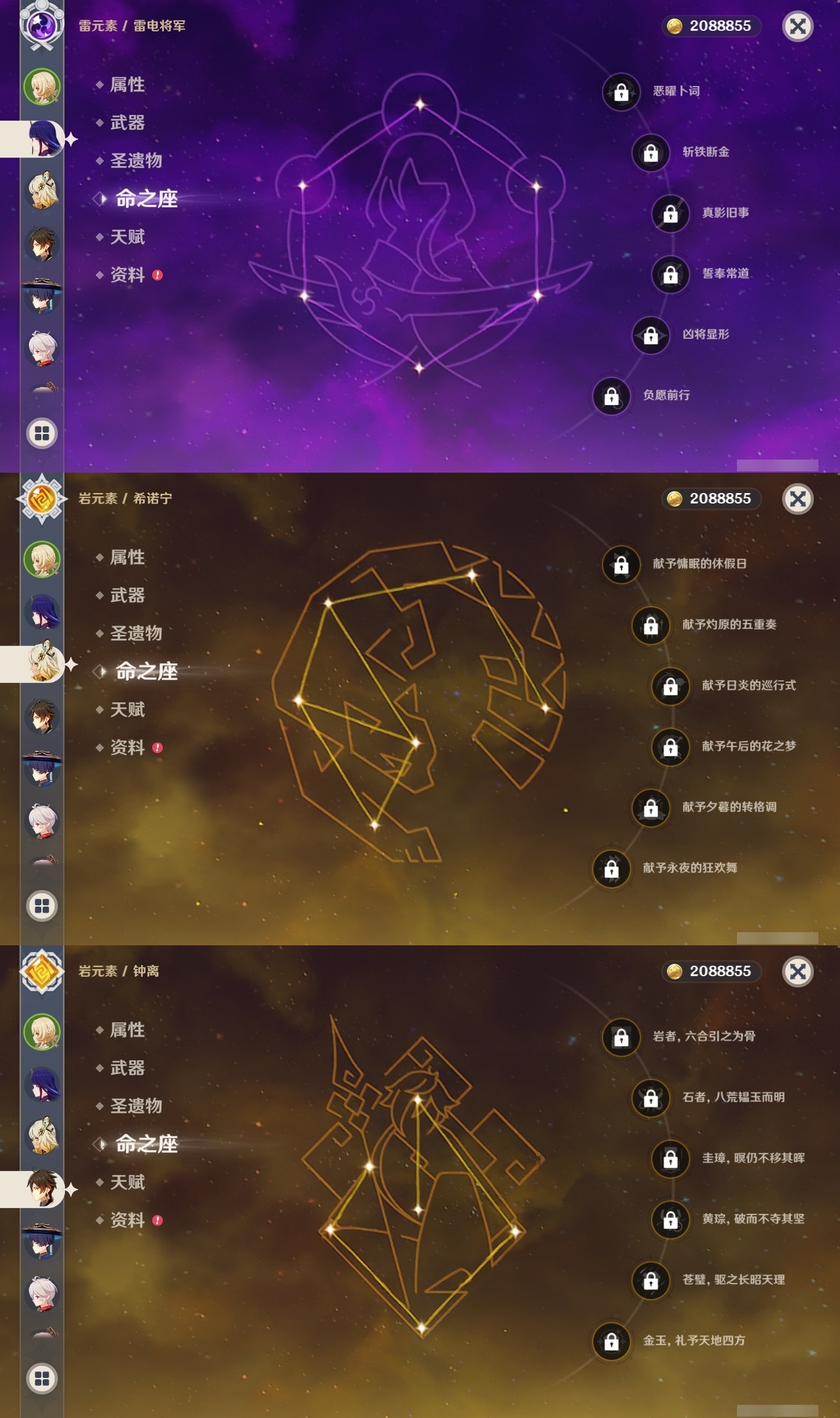The width and height of the screenshot is (840, 1418).
Task: Open the 圭璋,暝仍不移其晖 constellation node
Action: (x=670, y=1159)
